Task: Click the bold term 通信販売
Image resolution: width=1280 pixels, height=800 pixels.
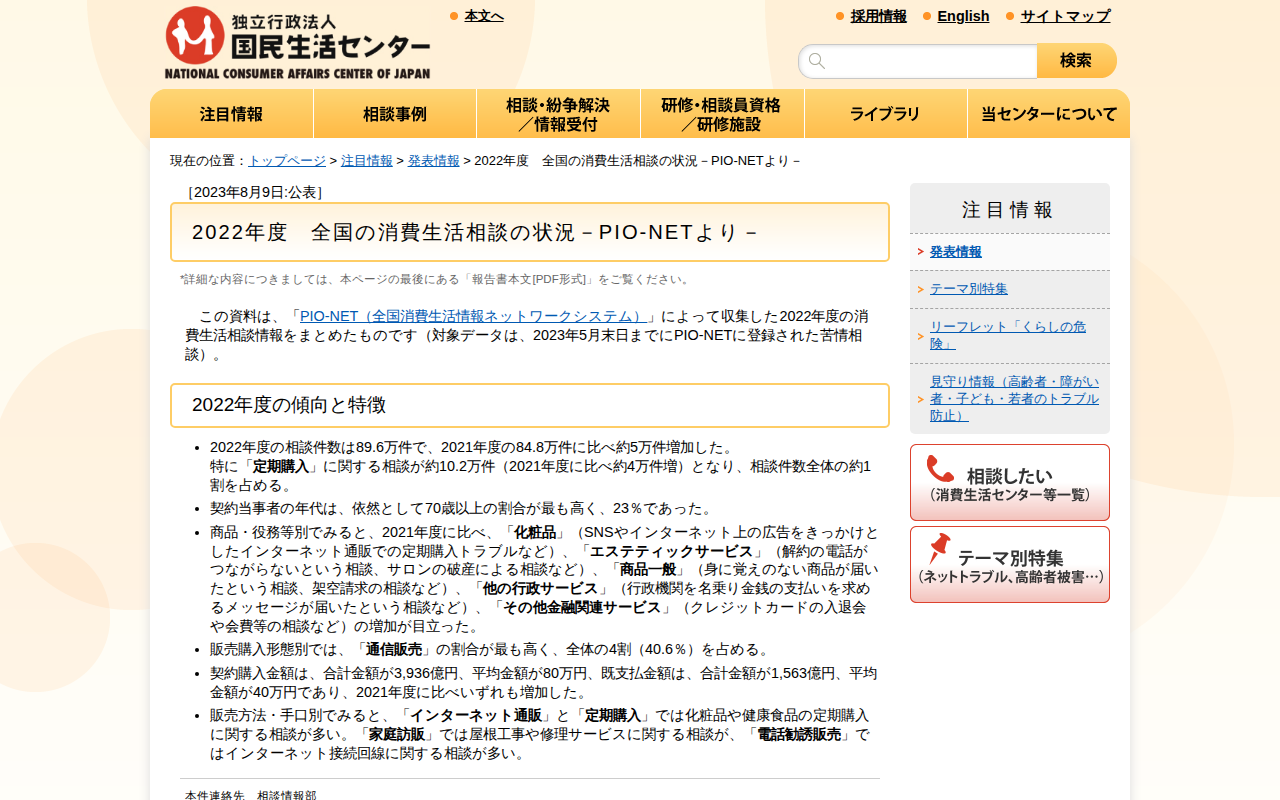Action: [x=393, y=650]
